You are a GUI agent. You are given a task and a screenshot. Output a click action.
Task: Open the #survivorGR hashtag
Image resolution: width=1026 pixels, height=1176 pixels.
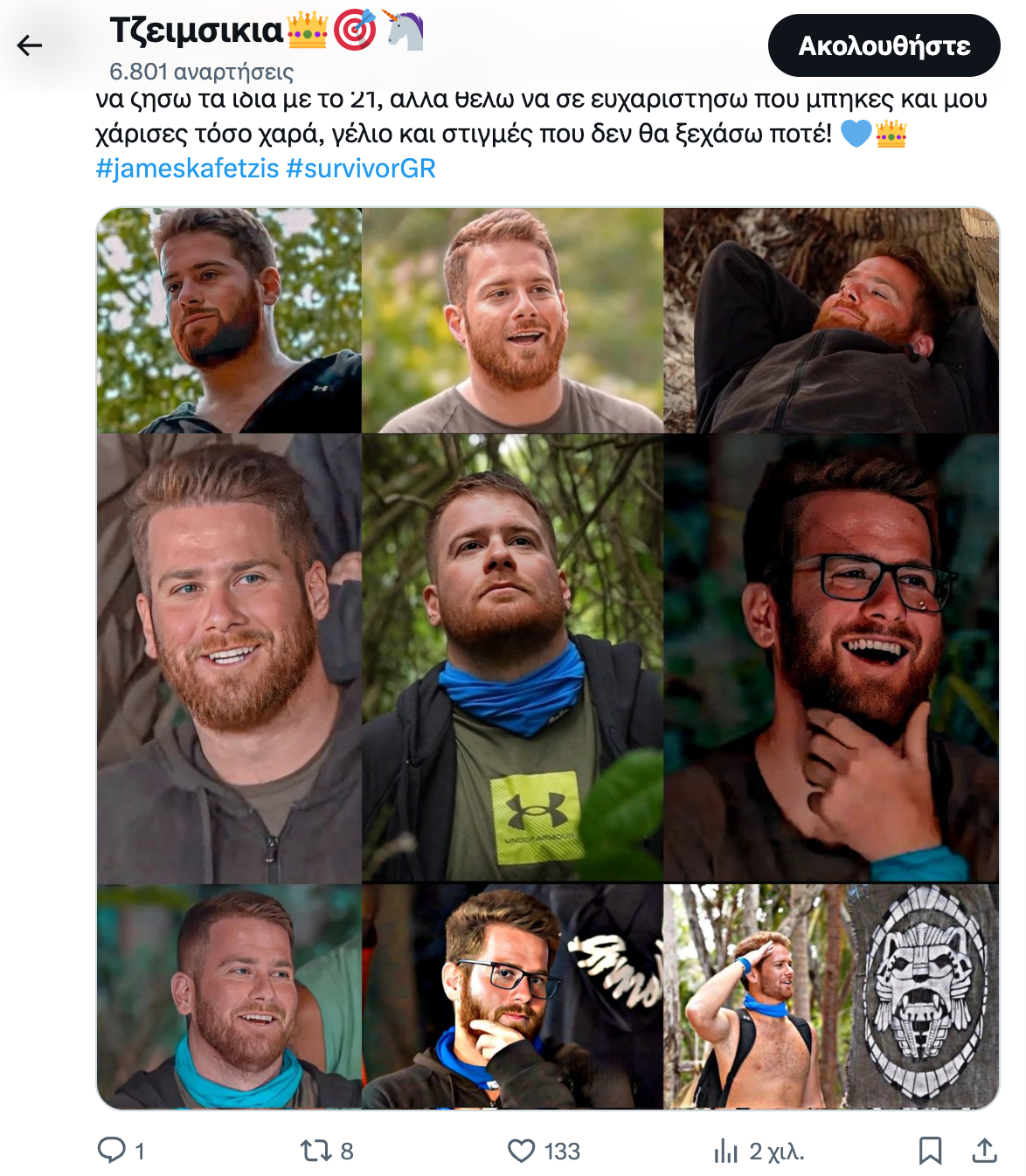(x=361, y=168)
